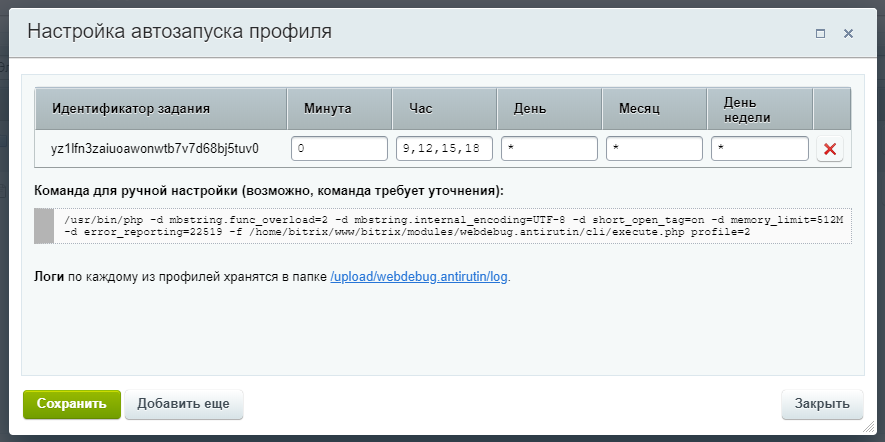Click the День недели input field
Viewport: 885px width, 442px height.
pyautogui.click(x=759, y=149)
